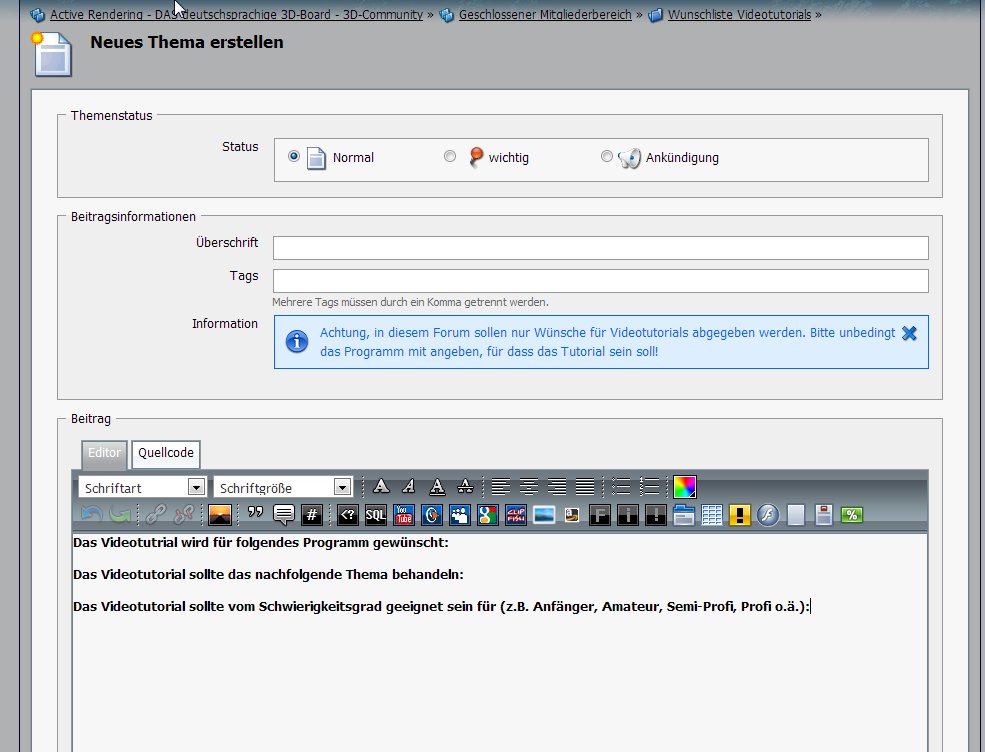
Task: Align text to the right
Action: [557, 487]
